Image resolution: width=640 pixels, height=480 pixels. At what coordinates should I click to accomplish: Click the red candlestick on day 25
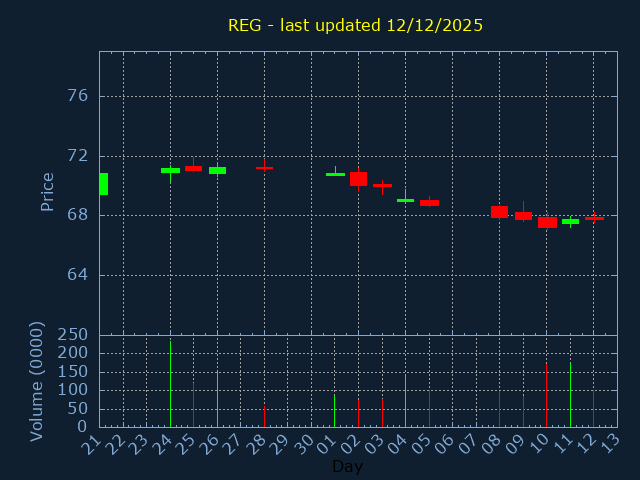click(x=193, y=168)
